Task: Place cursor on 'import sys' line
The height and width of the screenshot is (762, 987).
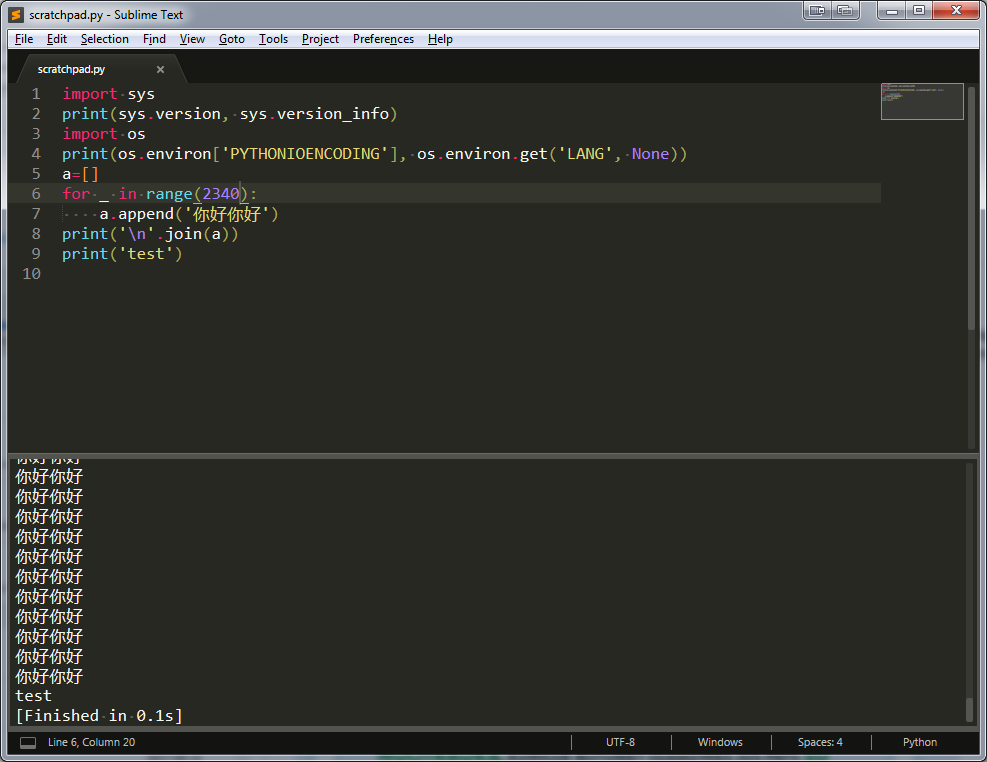Action: [108, 94]
